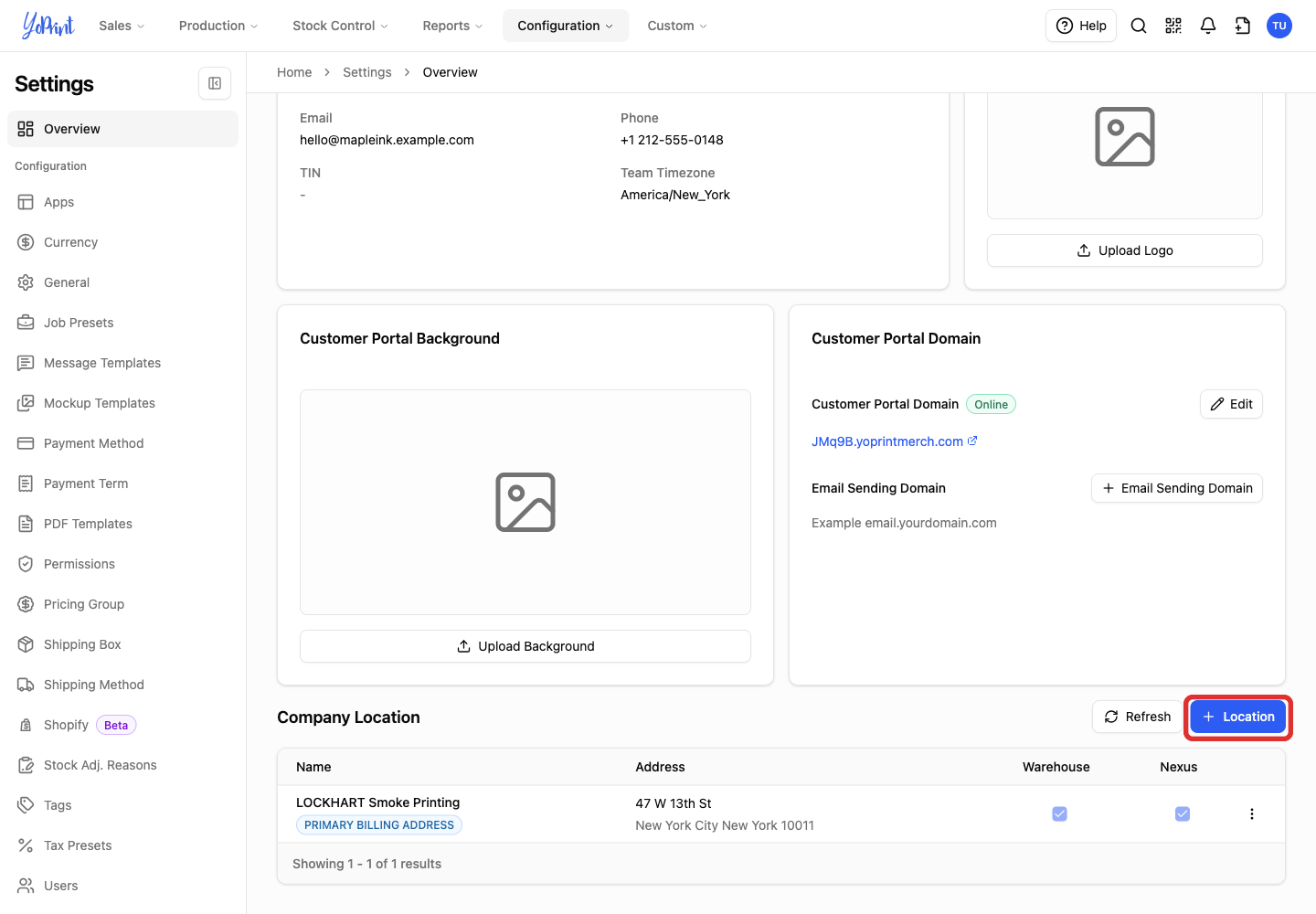This screenshot has height=914, width=1316.
Task: Add an Email Sending Domain
Action: [x=1177, y=488]
